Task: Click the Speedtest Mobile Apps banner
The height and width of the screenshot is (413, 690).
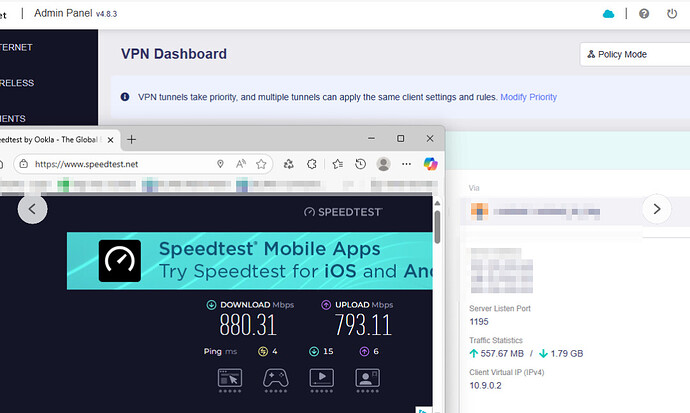Action: [250, 261]
